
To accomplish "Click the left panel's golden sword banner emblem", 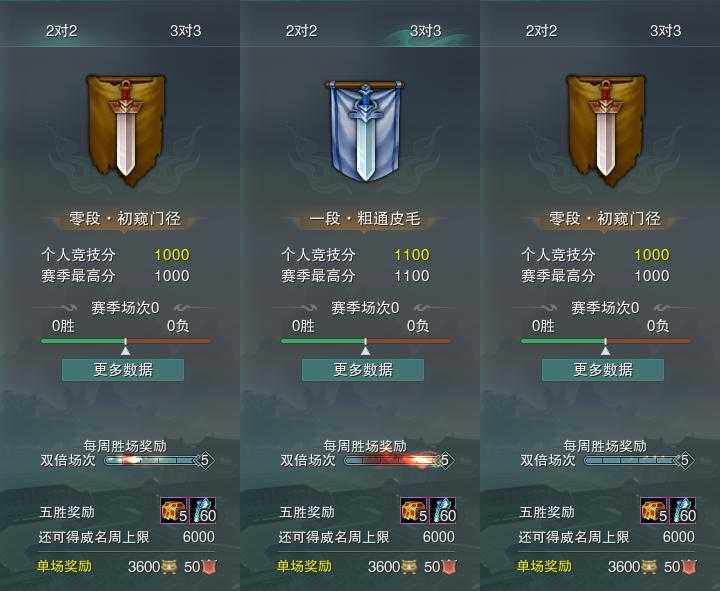I will (x=126, y=130).
